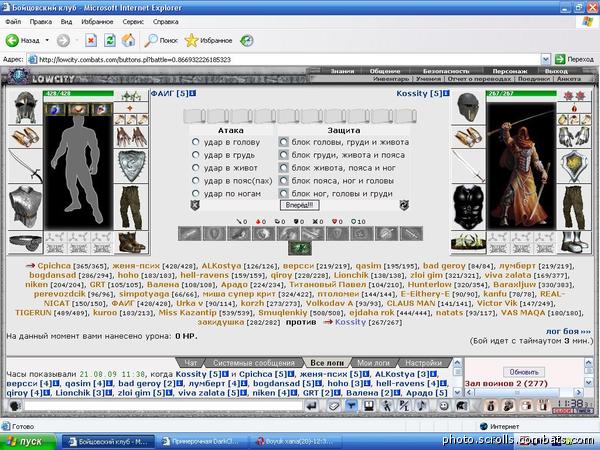Click Kossity's black chest armor slot
Viewport: 600px width, 450px height.
tap(468, 207)
